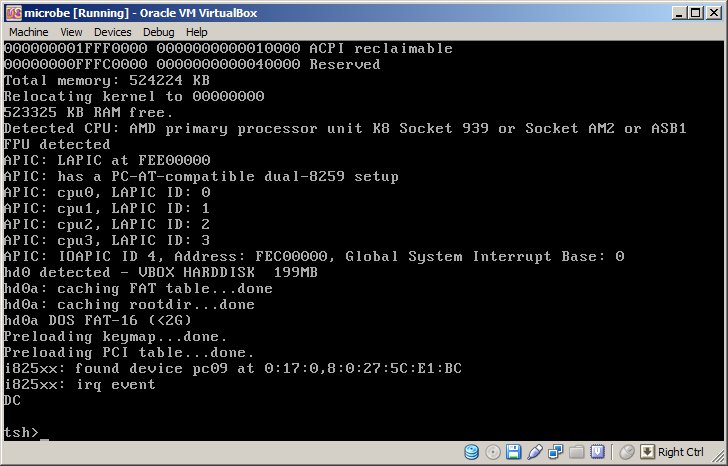The width and height of the screenshot is (728, 466).
Task: Click the 'i825xx: found device pc09' line
Action: 233,368
